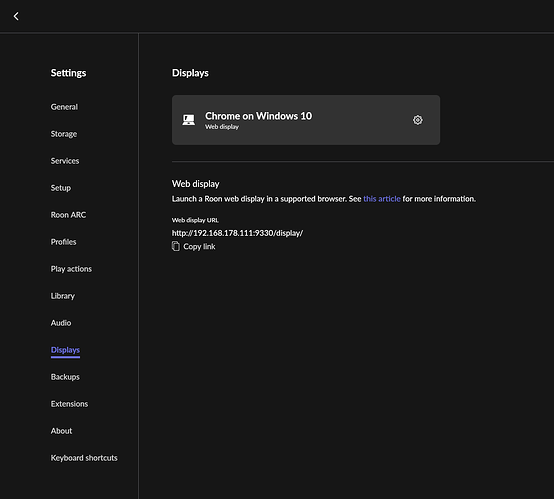Open Play actions settings
This screenshot has width=554, height=499.
click(71, 269)
